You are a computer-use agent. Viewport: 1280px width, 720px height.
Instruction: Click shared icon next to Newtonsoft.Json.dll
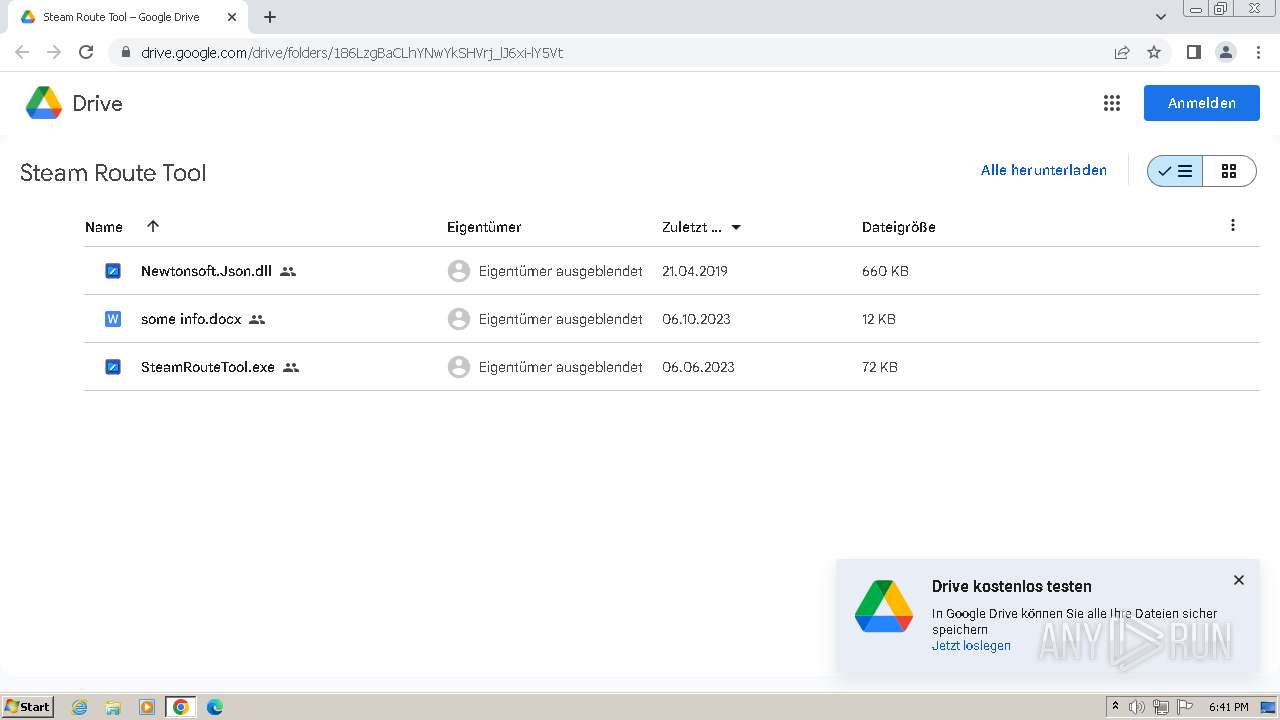tap(288, 271)
